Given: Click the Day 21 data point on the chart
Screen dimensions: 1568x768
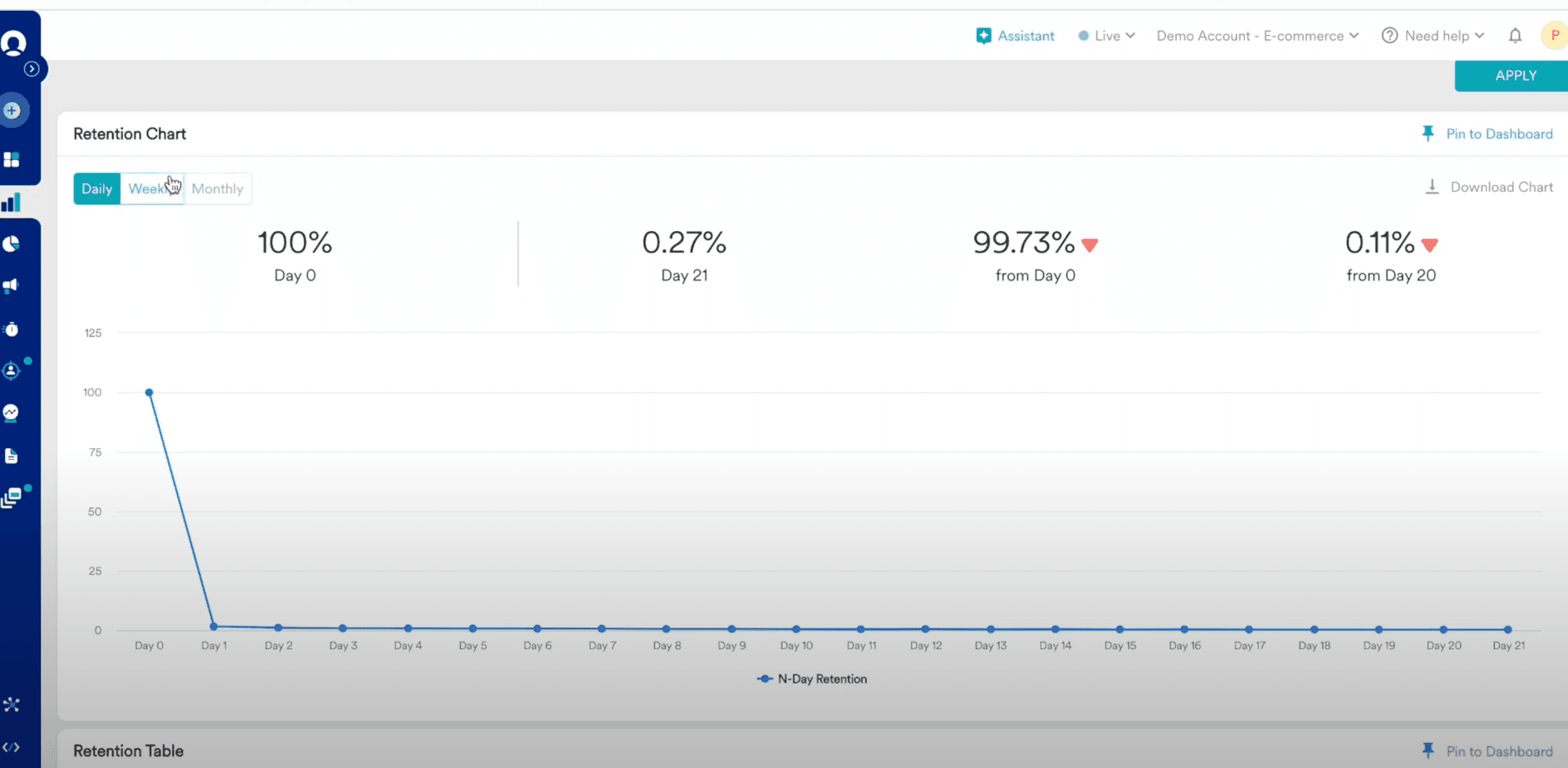Looking at the screenshot, I should (x=1508, y=629).
